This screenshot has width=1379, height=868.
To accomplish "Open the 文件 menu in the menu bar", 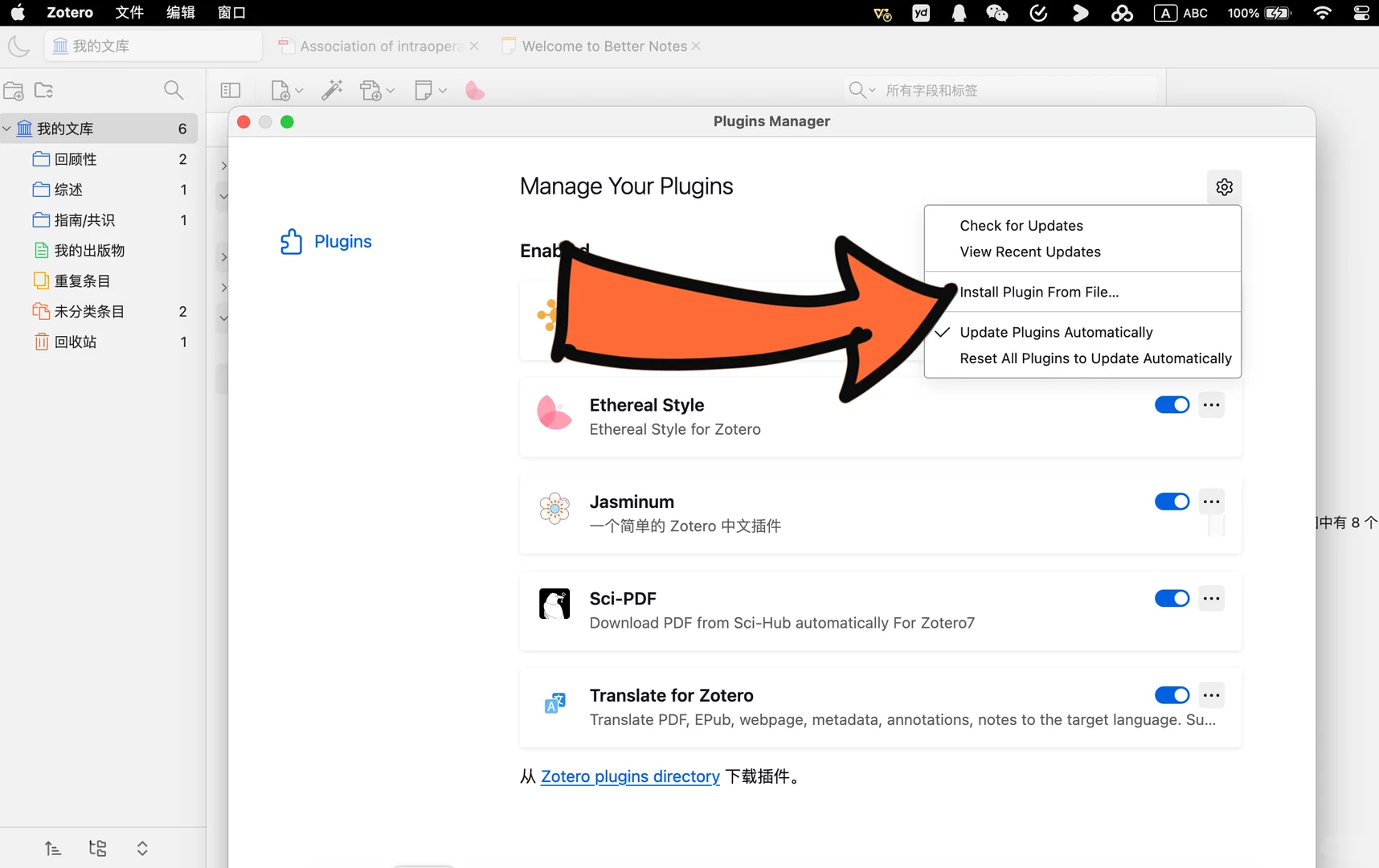I will tap(129, 13).
